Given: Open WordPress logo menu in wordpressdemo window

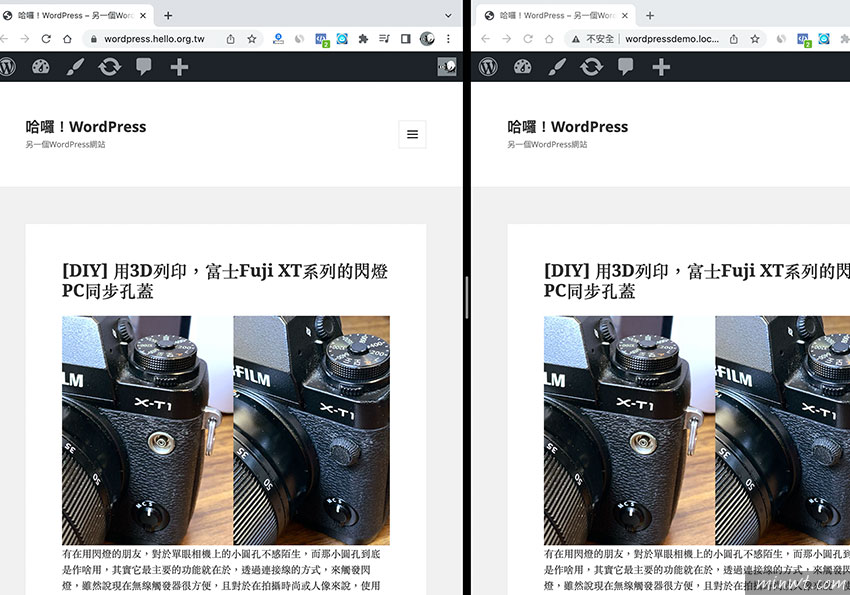Looking at the screenshot, I should click(x=488, y=67).
